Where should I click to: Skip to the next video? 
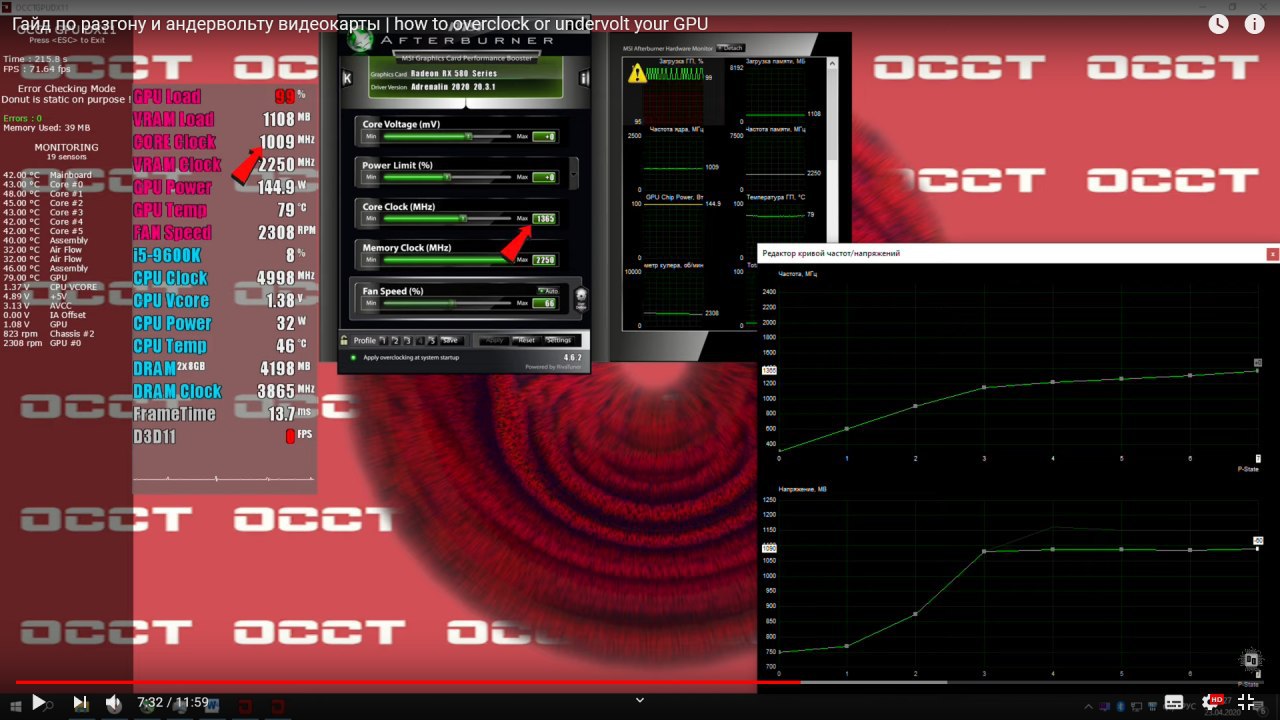(x=80, y=703)
